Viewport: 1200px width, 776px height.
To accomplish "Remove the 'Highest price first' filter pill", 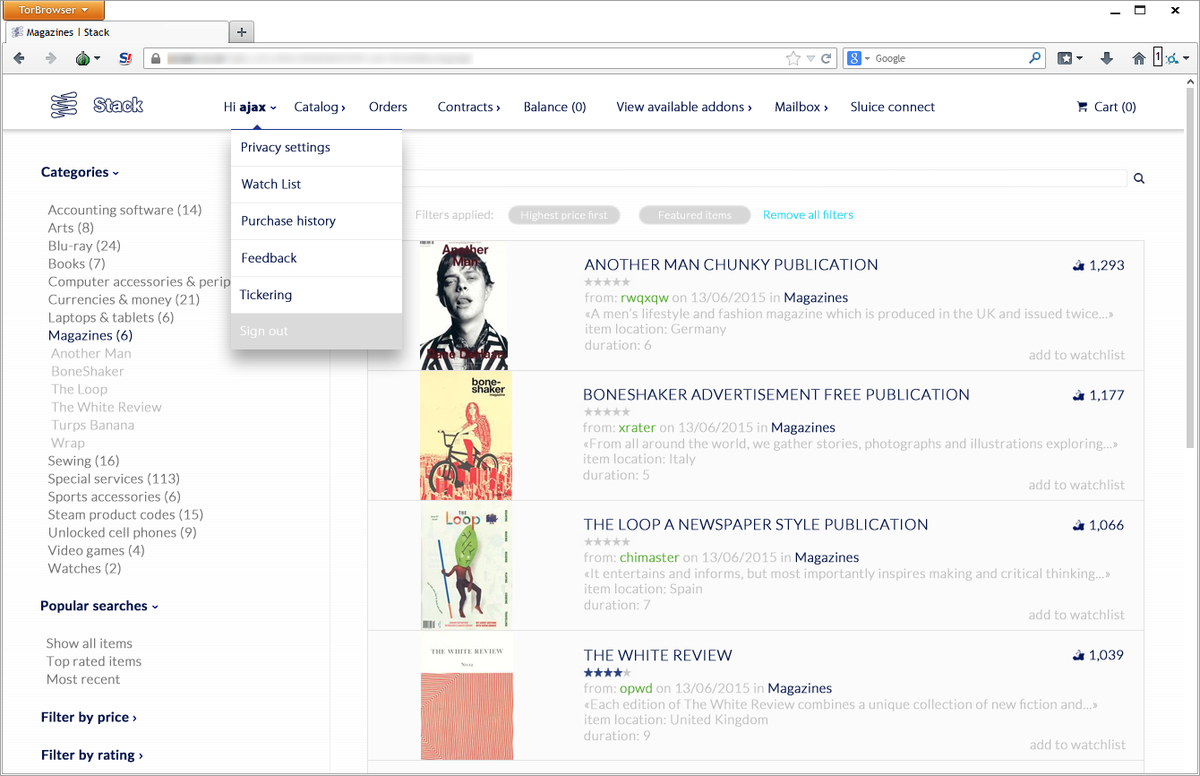I will (564, 215).
